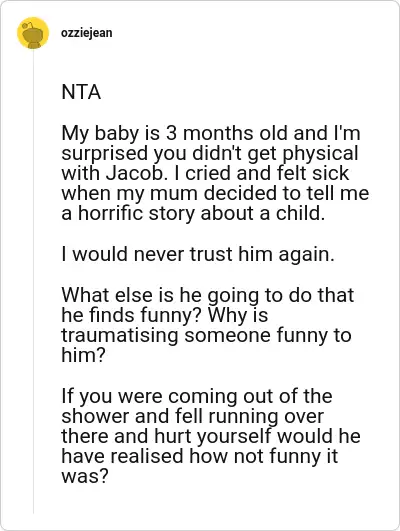400x531 pixels.
Task: Open the ozziejean user profile link
Action: (87, 33)
